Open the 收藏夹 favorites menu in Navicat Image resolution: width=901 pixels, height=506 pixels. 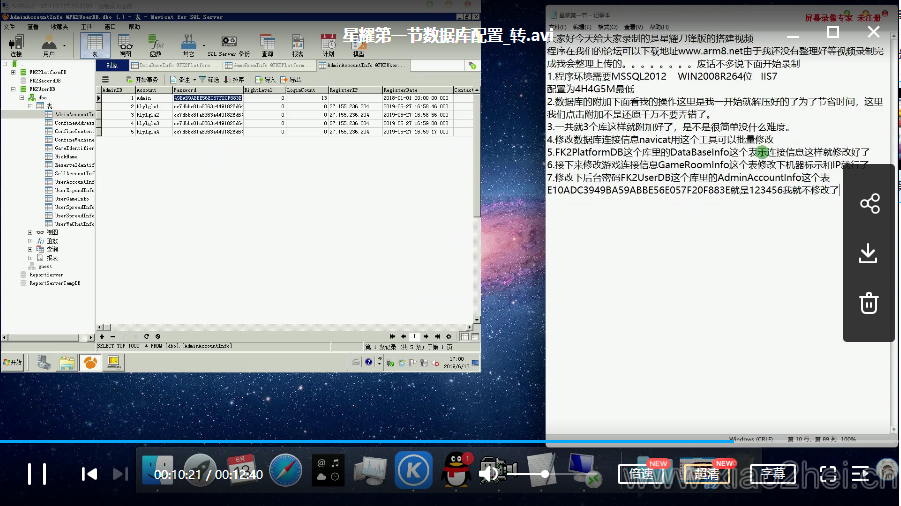[59, 26]
